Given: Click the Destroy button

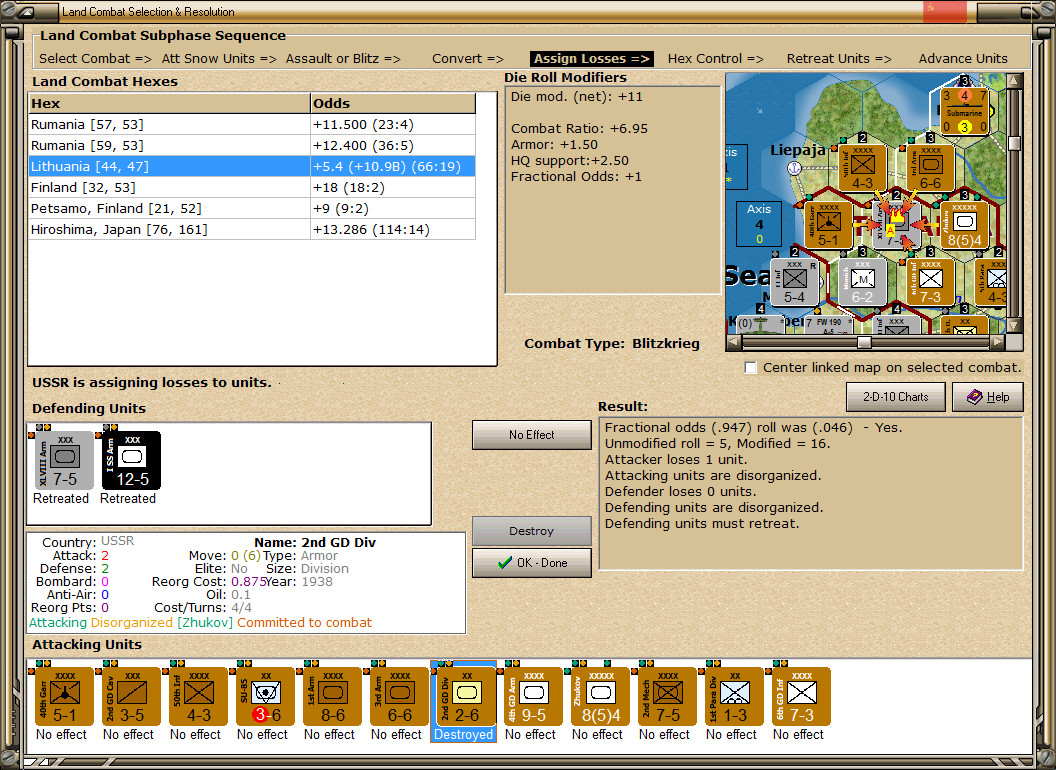Looking at the screenshot, I should tap(531, 531).
